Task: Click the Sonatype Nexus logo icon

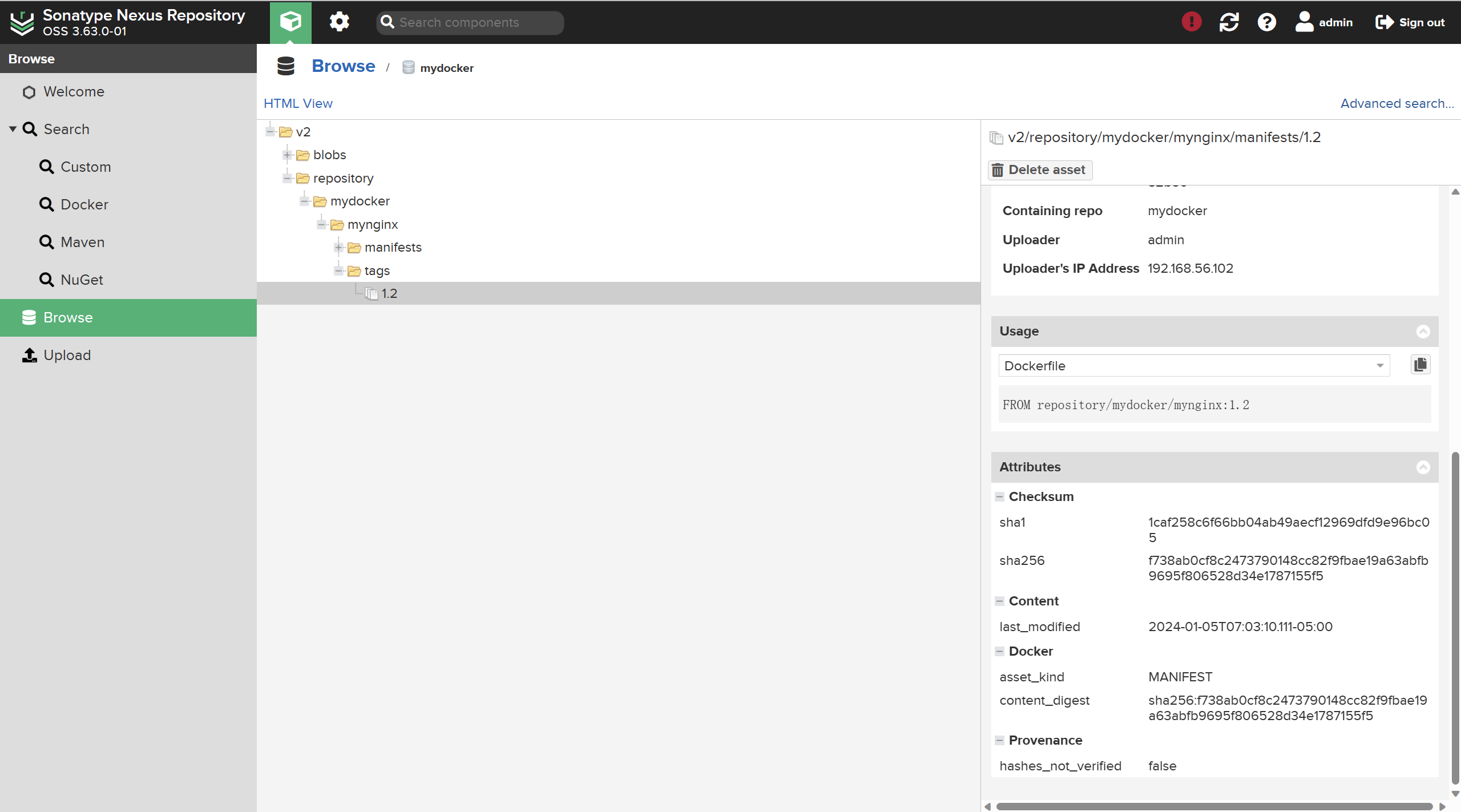Action: click(22, 22)
